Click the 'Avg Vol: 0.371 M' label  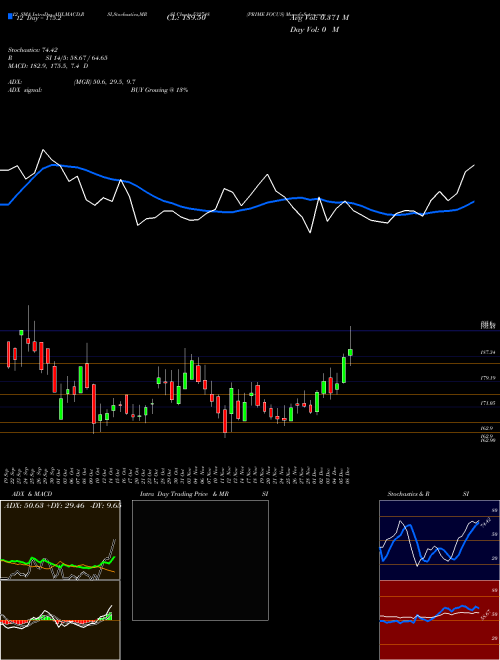click(319, 18)
